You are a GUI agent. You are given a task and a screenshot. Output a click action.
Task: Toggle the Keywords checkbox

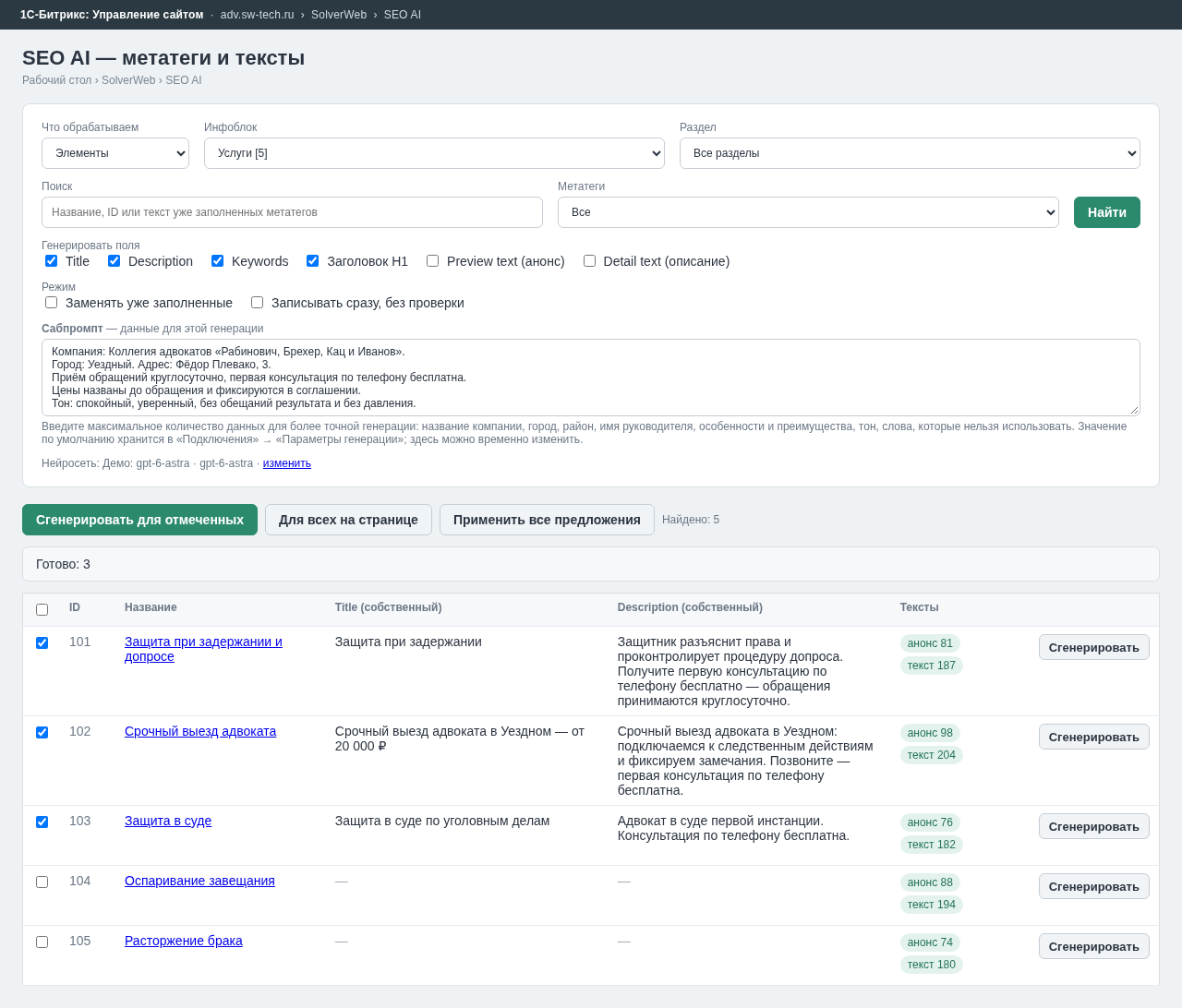(218, 261)
